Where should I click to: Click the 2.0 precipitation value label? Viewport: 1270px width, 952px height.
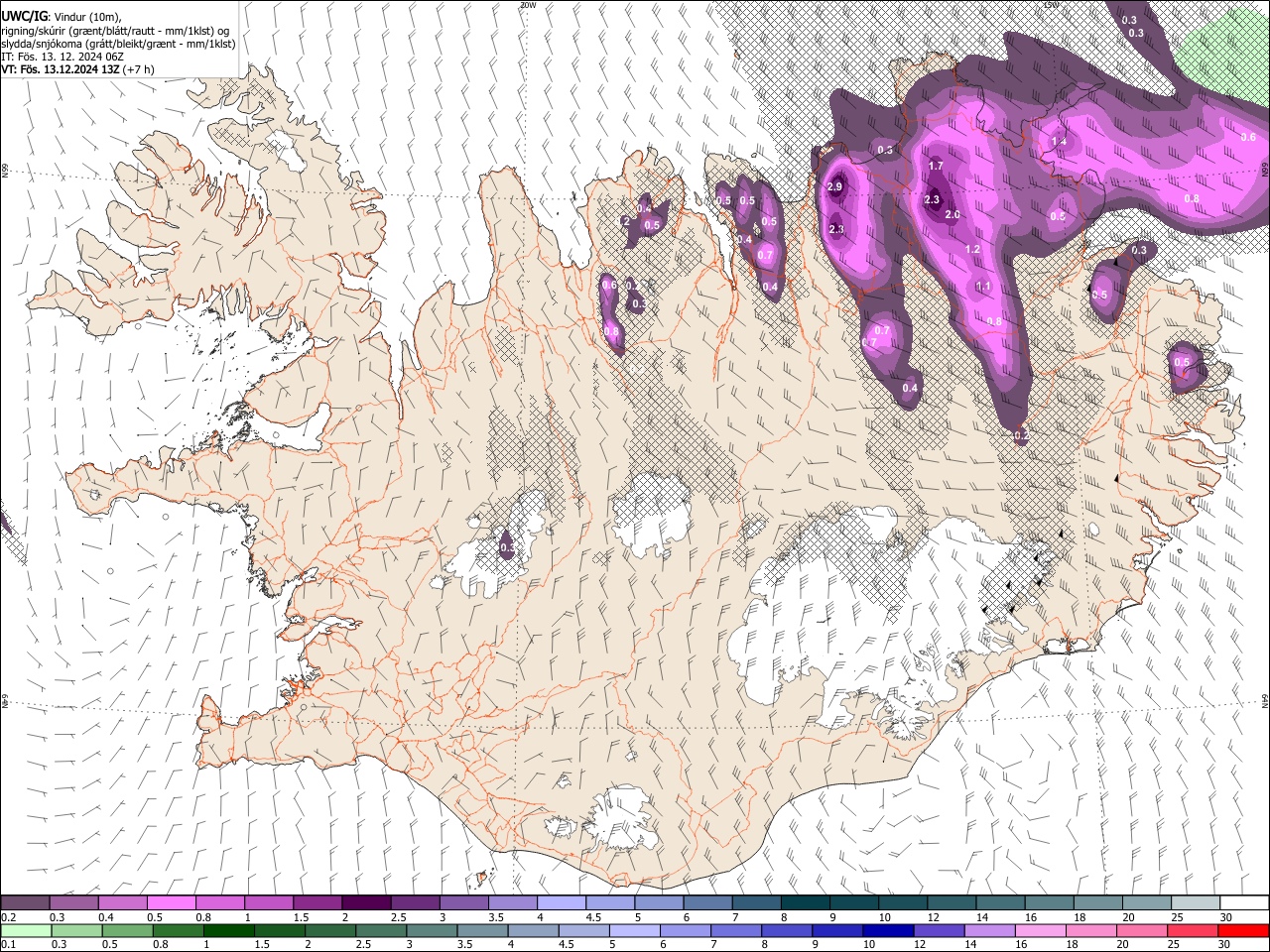[952, 215]
